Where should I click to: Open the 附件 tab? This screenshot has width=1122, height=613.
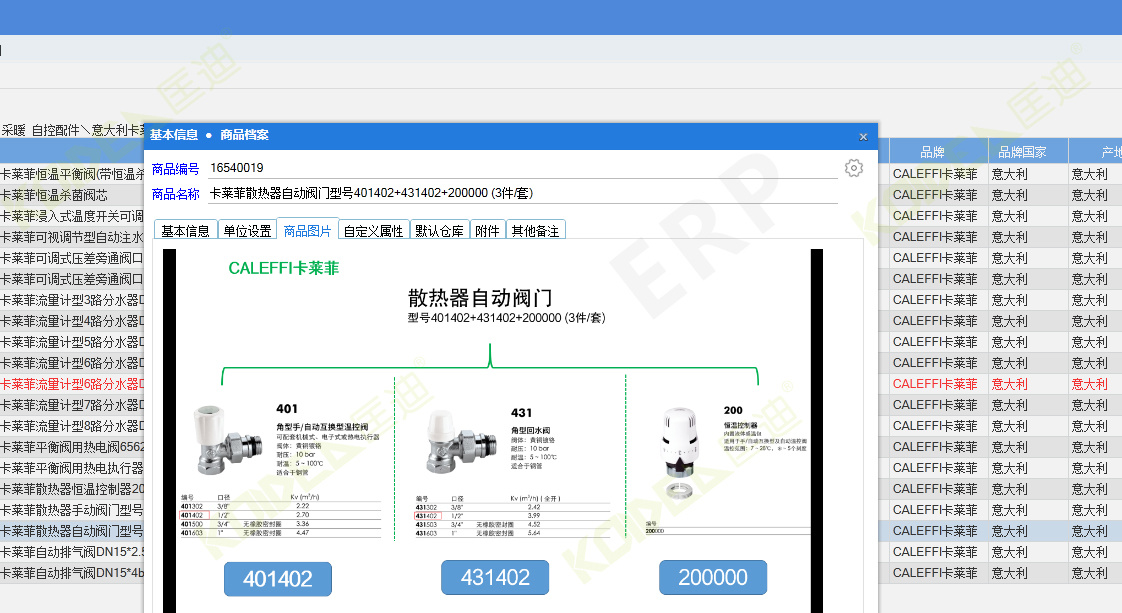(x=487, y=230)
